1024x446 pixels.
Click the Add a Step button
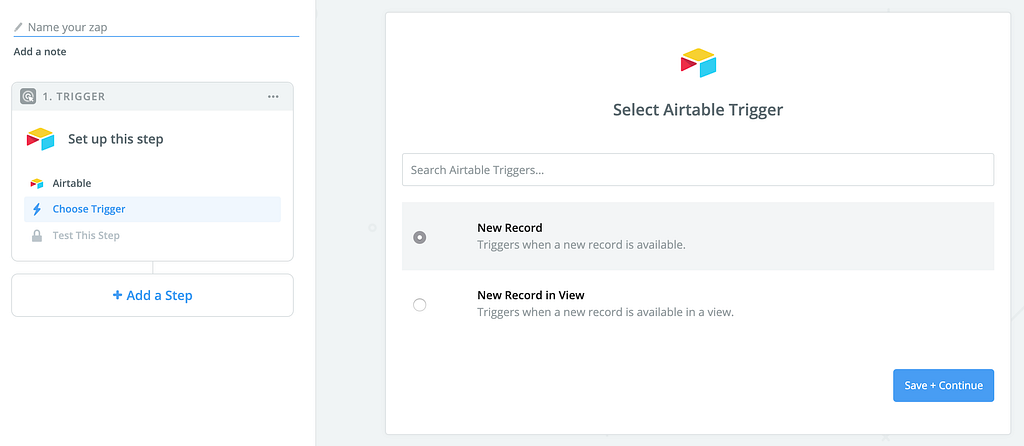[x=153, y=295]
